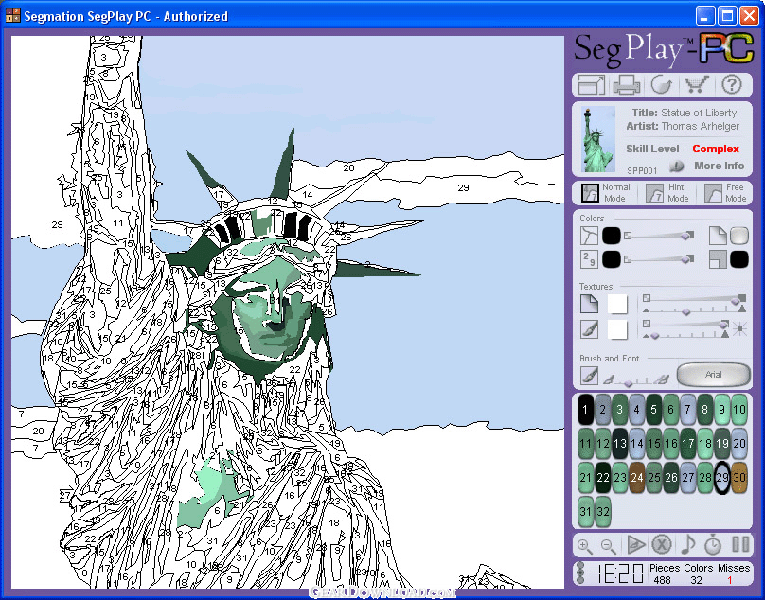Click the page background icon under Colors
This screenshot has height=600, width=765.
pyautogui.click(x=717, y=236)
